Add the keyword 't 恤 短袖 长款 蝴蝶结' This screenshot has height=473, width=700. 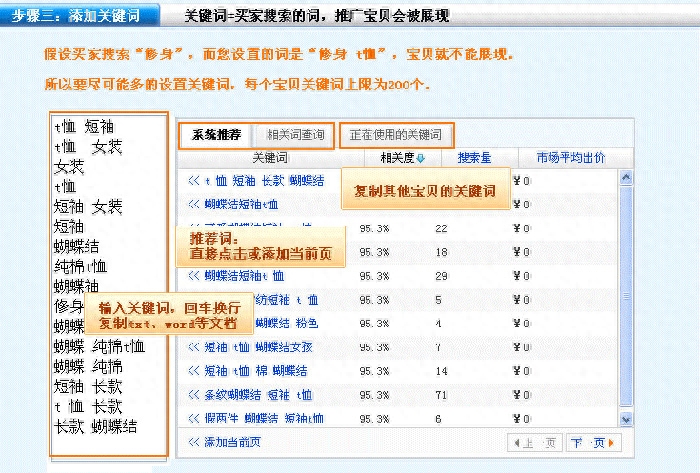click(264, 181)
